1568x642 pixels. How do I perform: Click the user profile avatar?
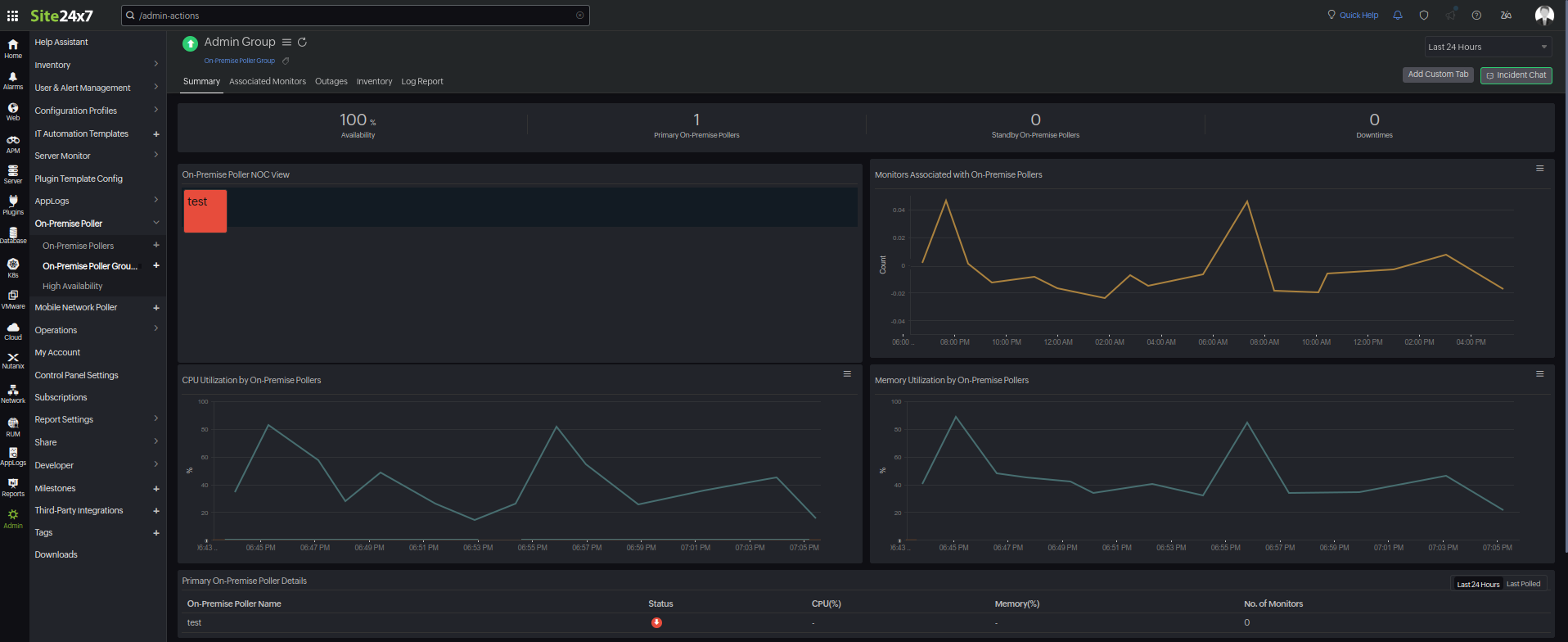tap(1544, 16)
